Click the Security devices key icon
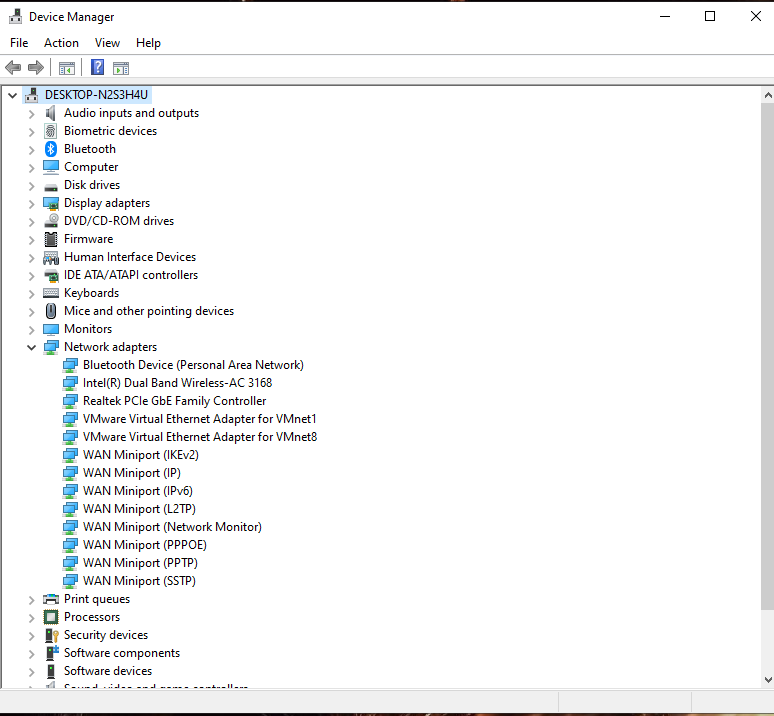The image size is (774, 716). tap(51, 636)
